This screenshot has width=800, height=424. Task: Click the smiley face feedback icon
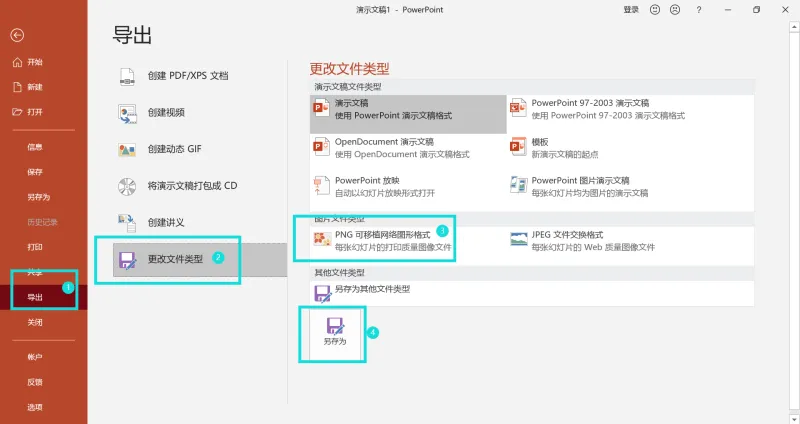[655, 10]
